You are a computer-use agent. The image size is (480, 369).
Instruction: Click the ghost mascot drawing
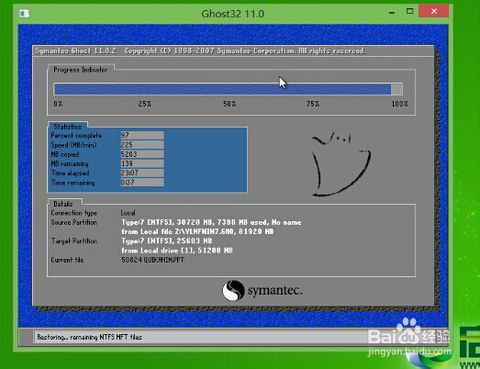pyautogui.click(x=341, y=164)
